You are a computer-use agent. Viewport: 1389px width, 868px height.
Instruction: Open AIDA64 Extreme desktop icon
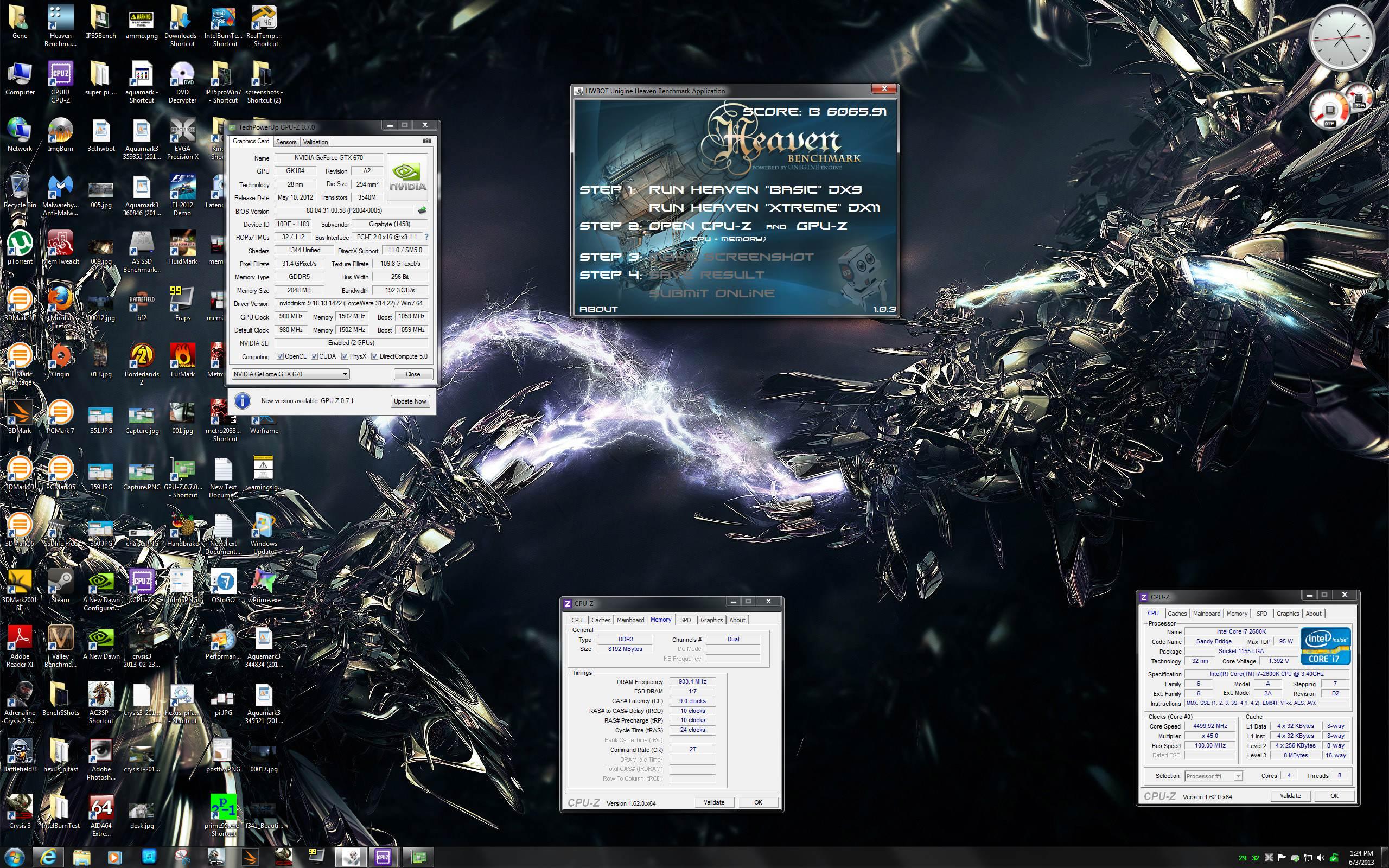pos(101,816)
